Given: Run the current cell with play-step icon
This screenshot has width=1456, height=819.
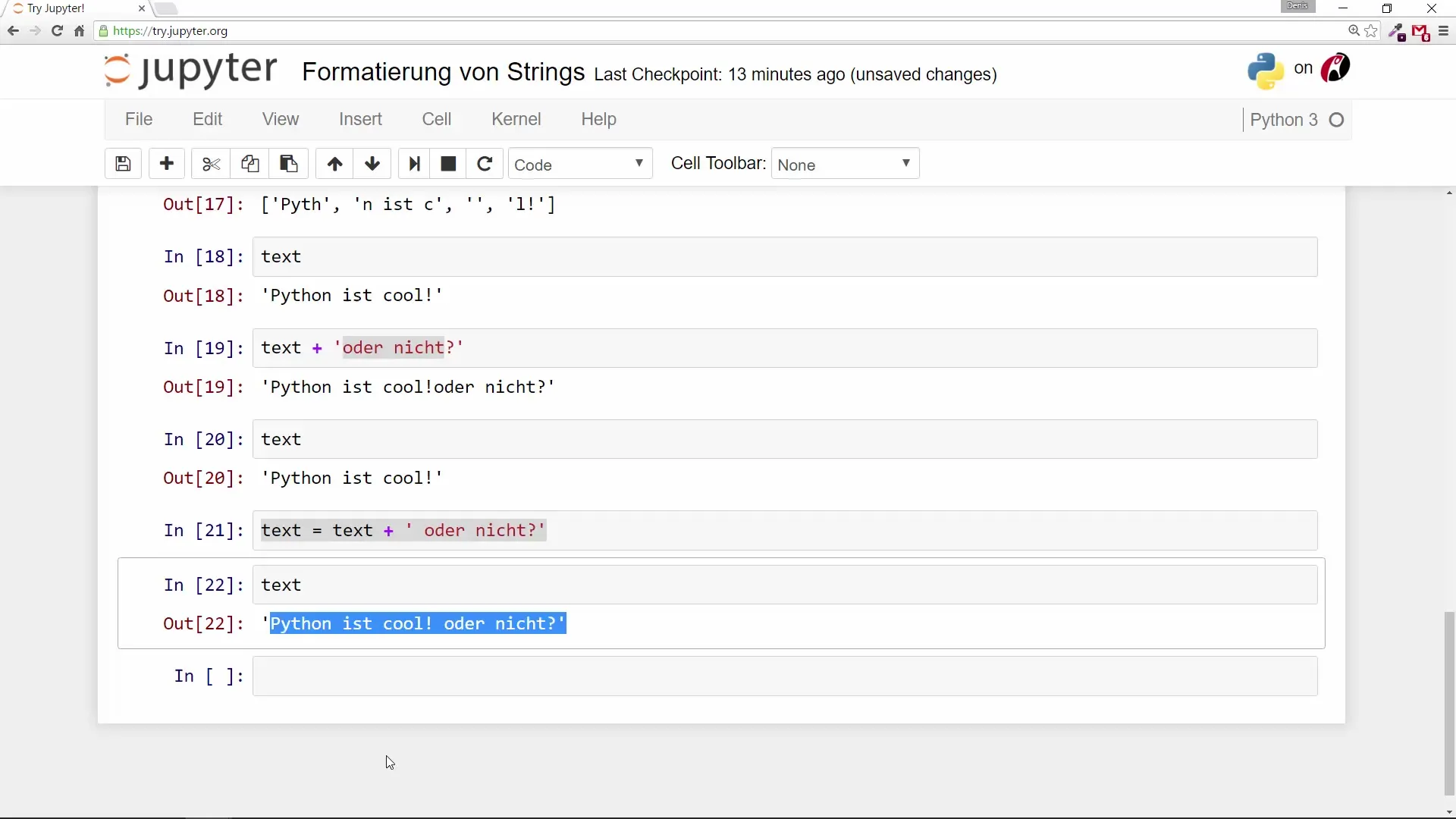Looking at the screenshot, I should [414, 164].
